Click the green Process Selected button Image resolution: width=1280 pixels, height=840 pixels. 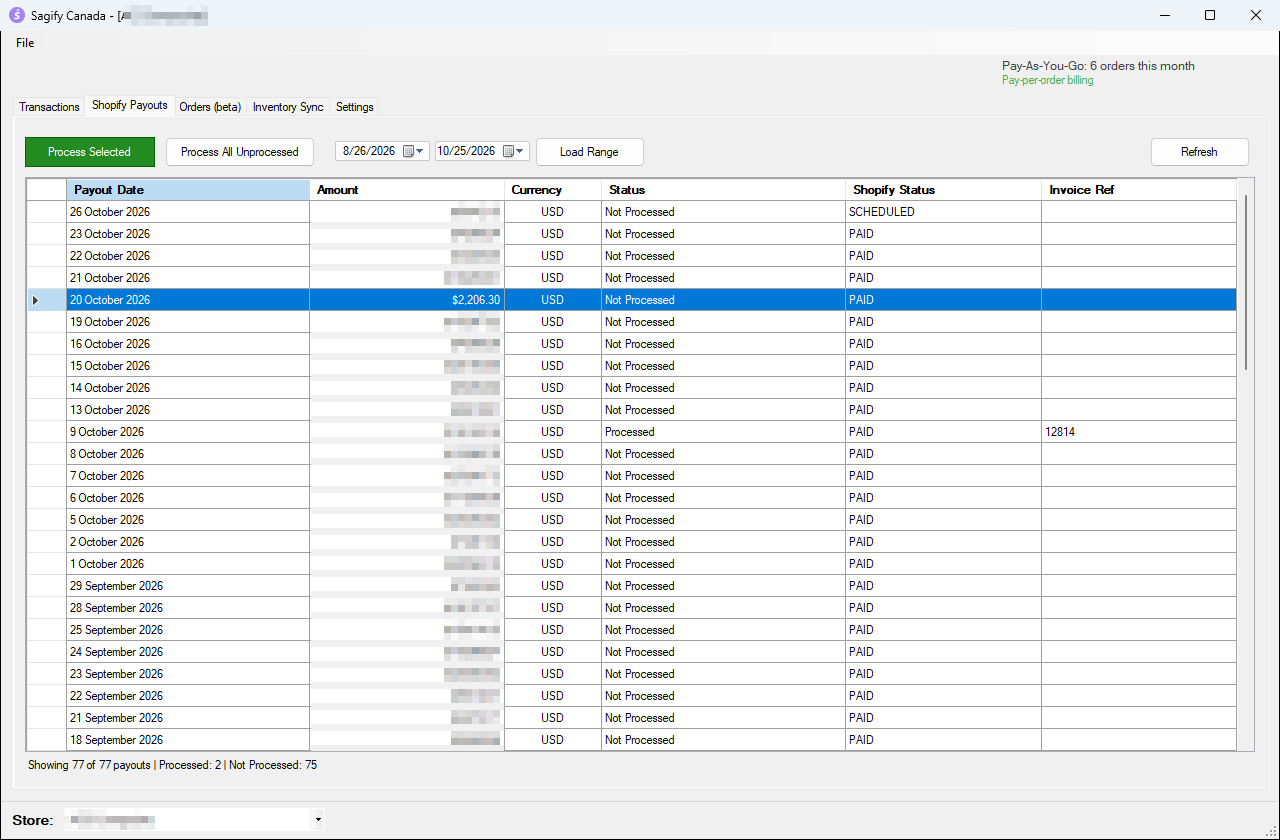pyautogui.click(x=90, y=152)
